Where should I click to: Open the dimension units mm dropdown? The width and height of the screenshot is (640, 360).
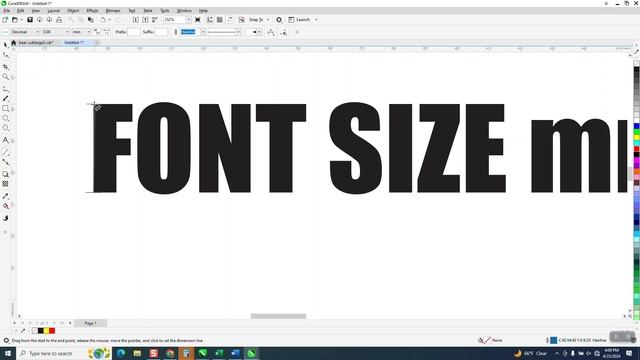point(89,32)
